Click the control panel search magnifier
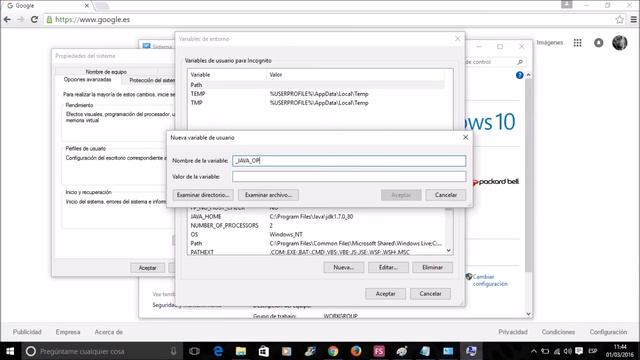The width and height of the screenshot is (640, 360). [520, 62]
